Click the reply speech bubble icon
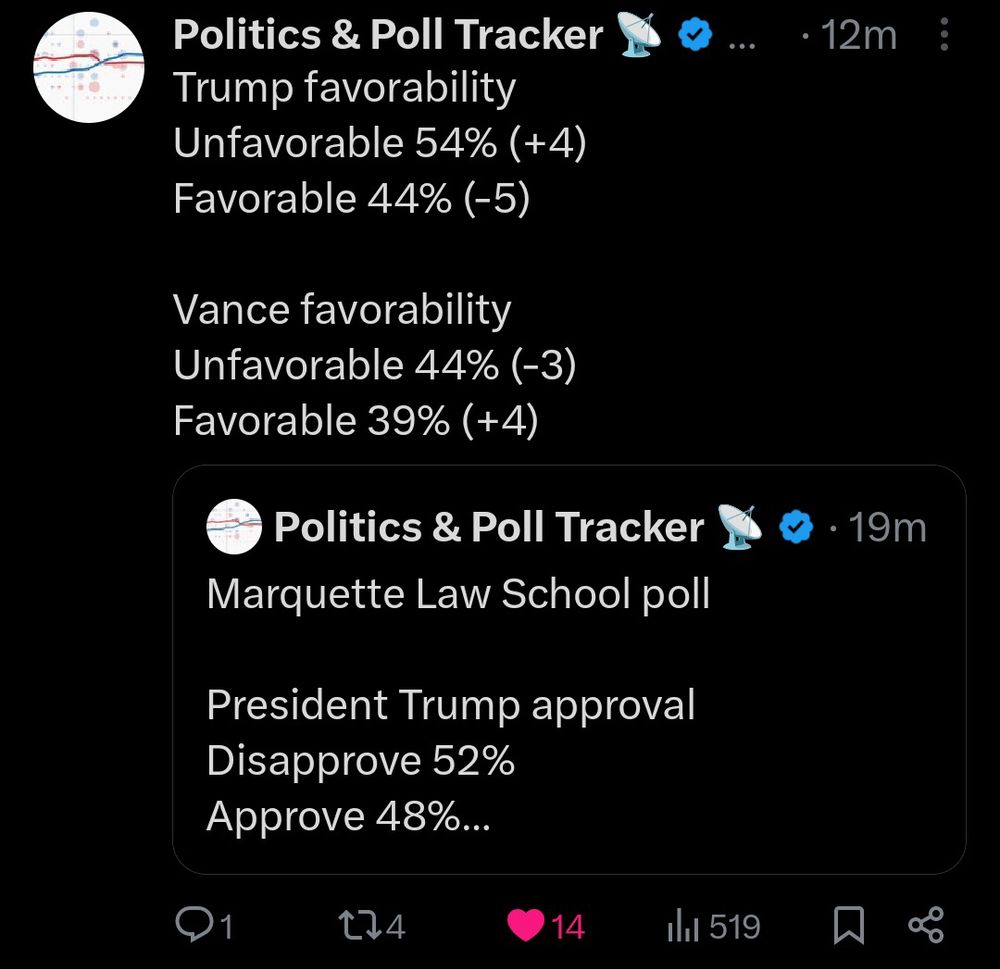The width and height of the screenshot is (1000, 969). tap(191, 926)
